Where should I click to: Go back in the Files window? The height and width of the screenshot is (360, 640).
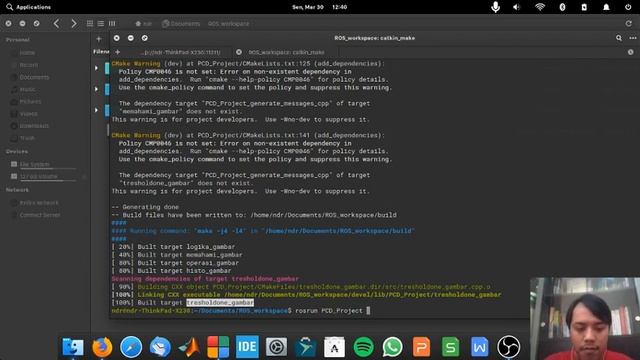tap(56, 24)
